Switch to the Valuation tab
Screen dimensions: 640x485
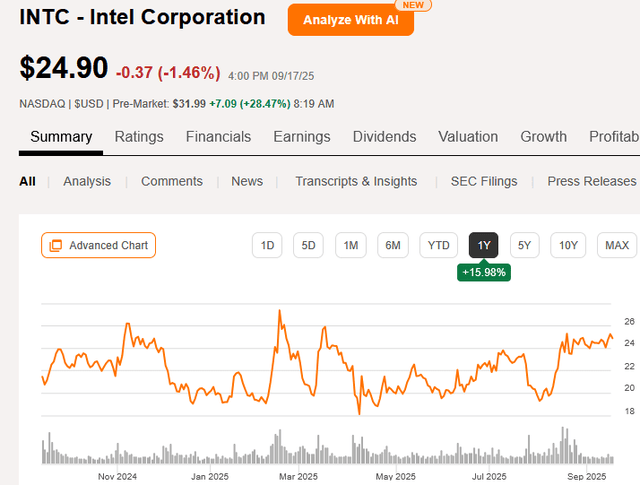pyautogui.click(x=468, y=137)
